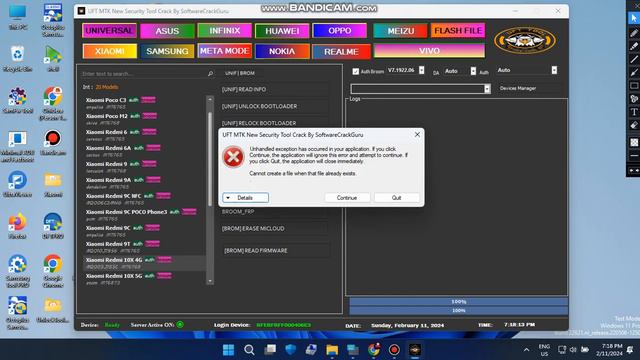Select the Bandicam line drawing tool
This screenshot has height=360, width=640.
[633, 59]
